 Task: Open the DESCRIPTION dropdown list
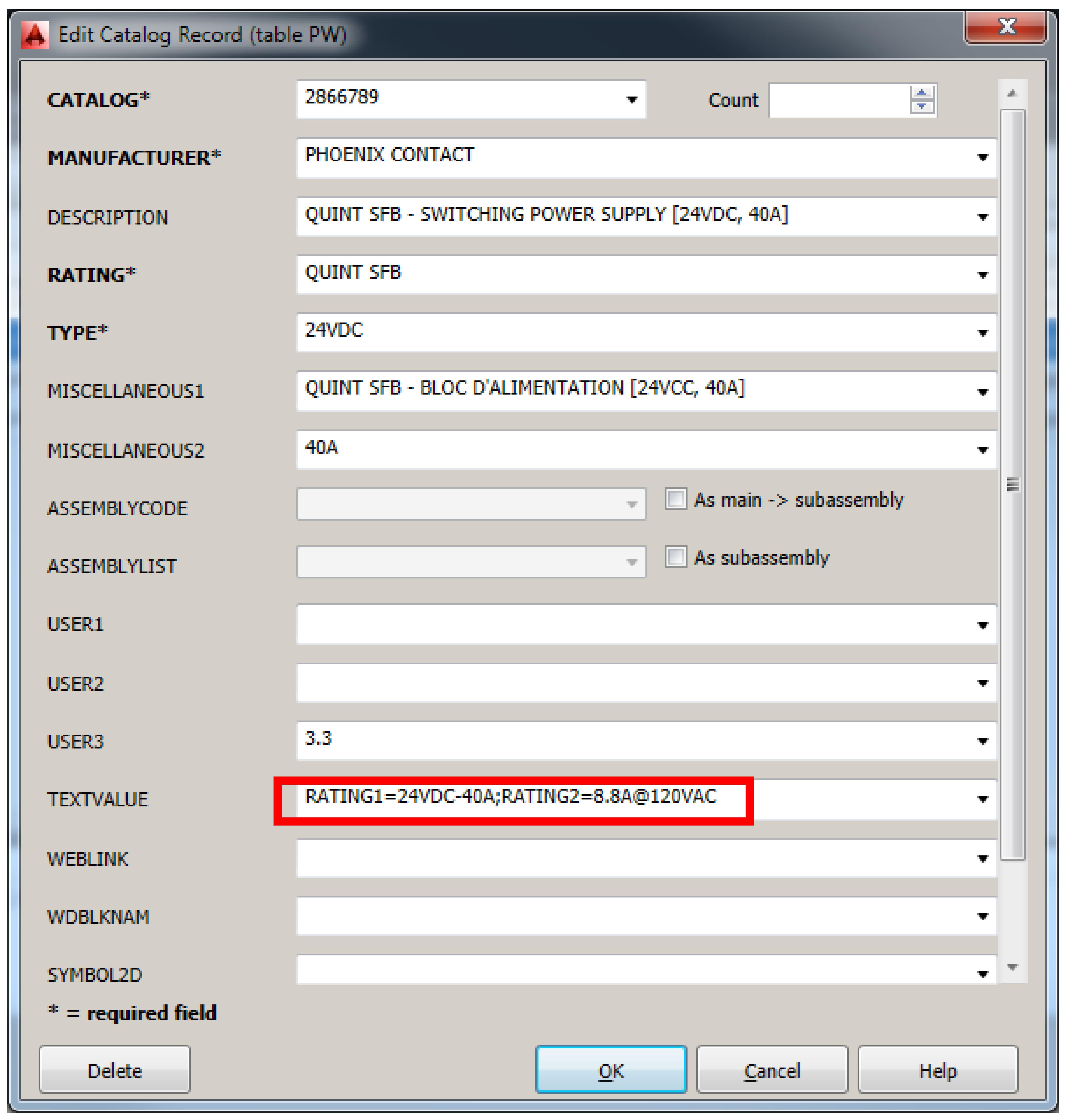tap(982, 217)
